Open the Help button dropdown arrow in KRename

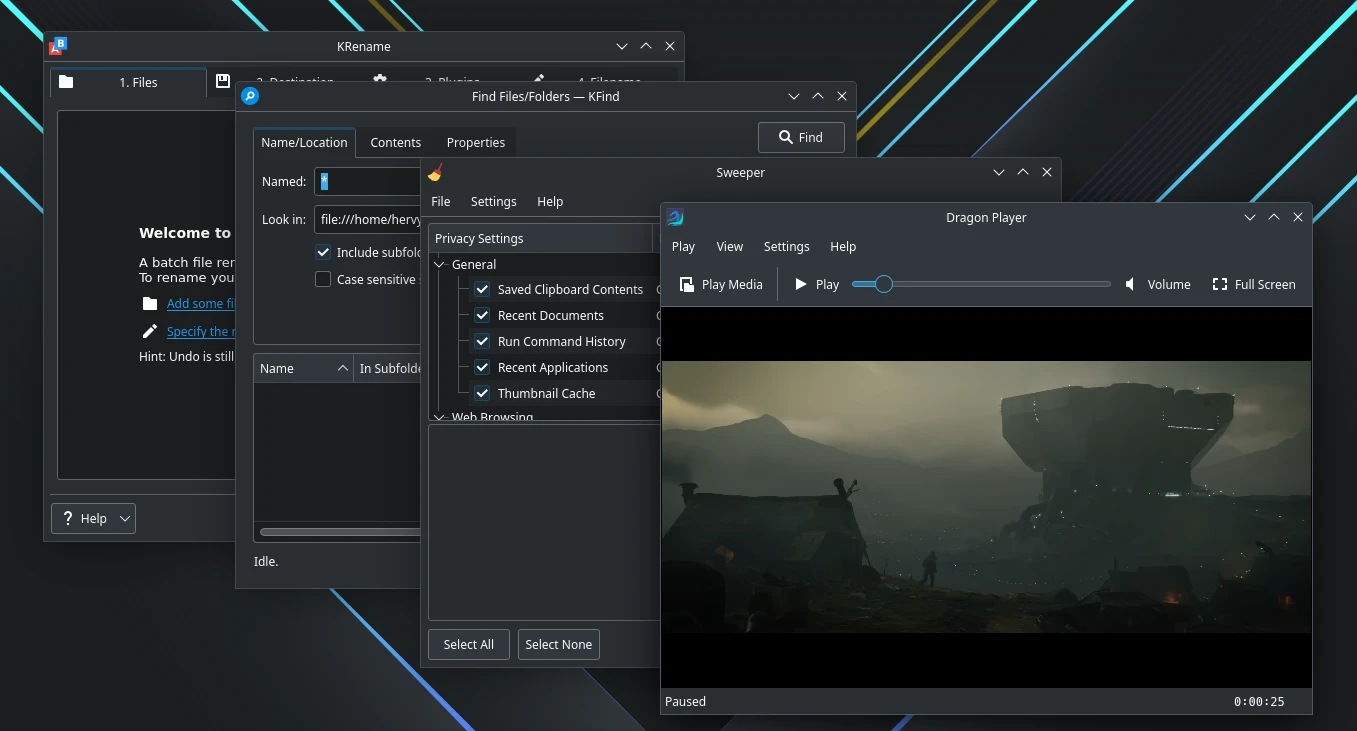(x=125, y=518)
